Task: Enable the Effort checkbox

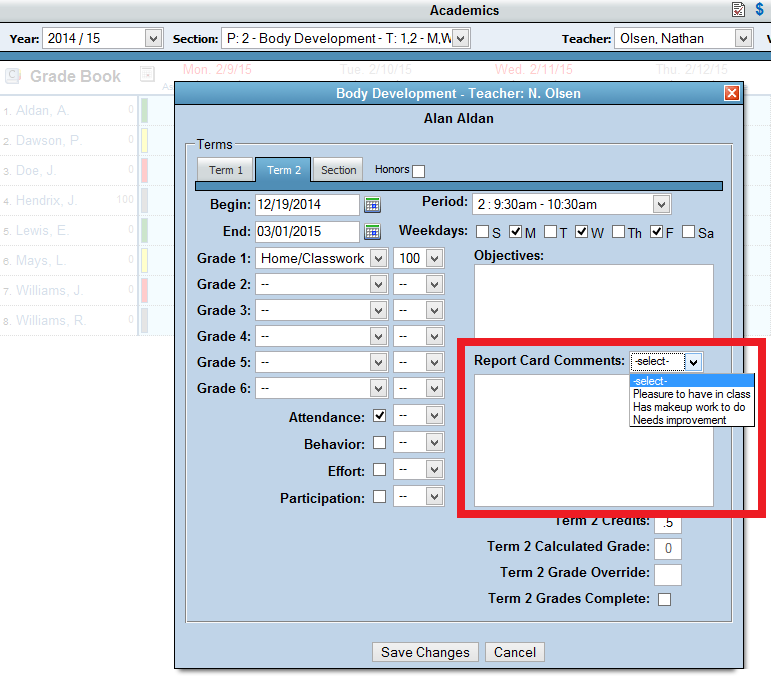Action: 379,470
